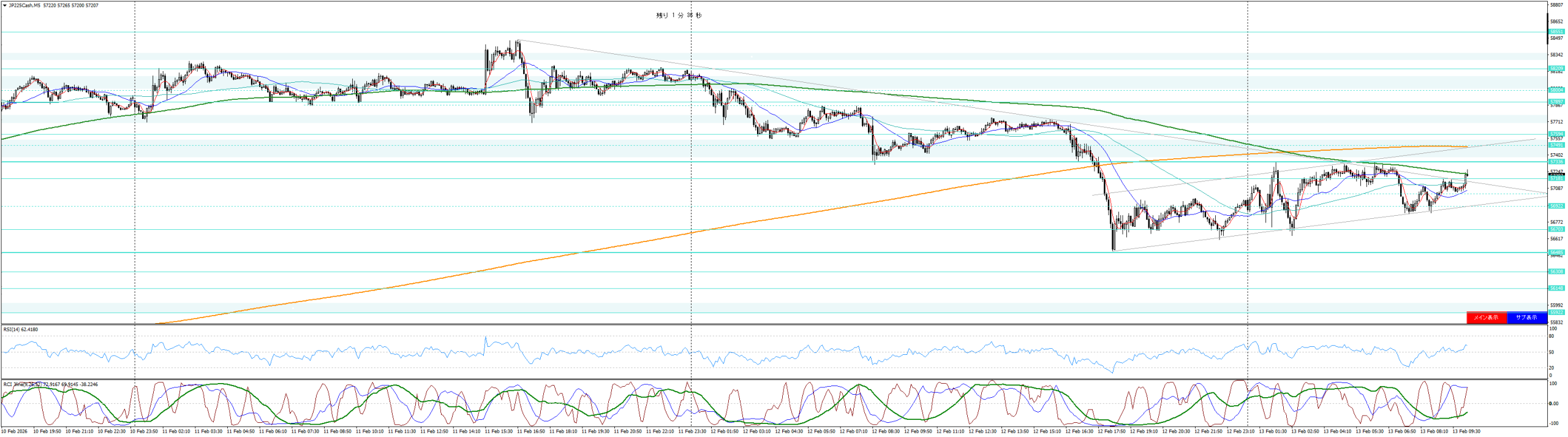Click the 57491 dashed level label
This screenshot has width=1568, height=437.
click(1556, 145)
